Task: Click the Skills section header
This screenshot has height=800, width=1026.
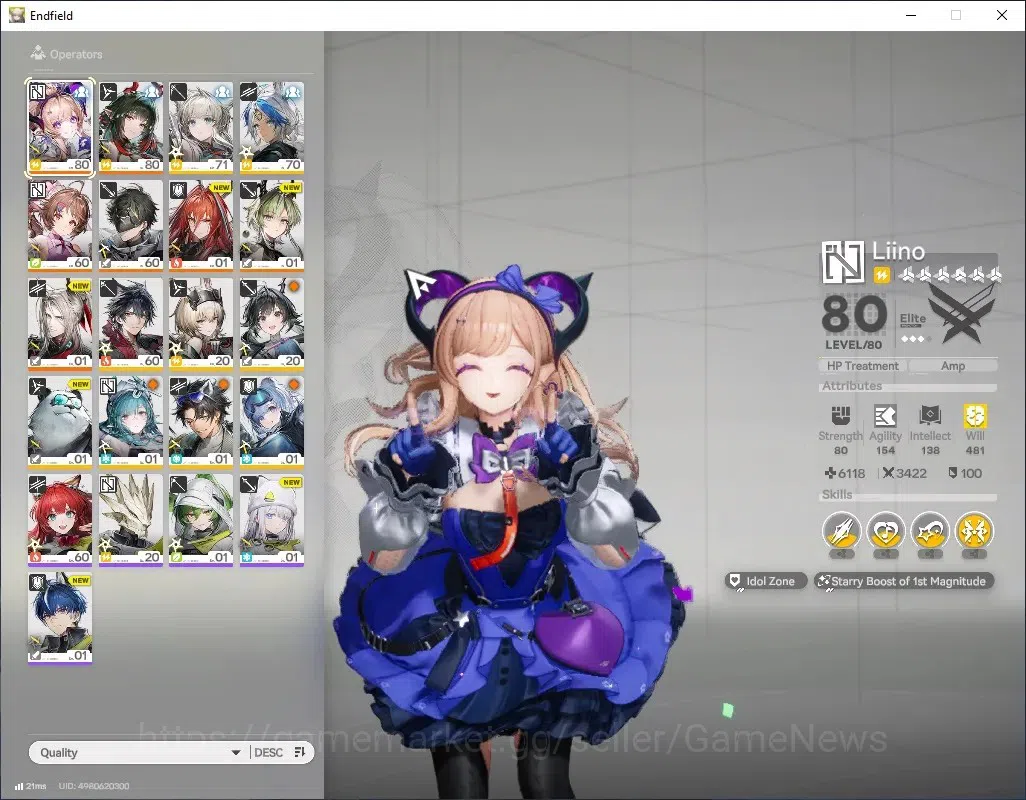Action: [837, 495]
